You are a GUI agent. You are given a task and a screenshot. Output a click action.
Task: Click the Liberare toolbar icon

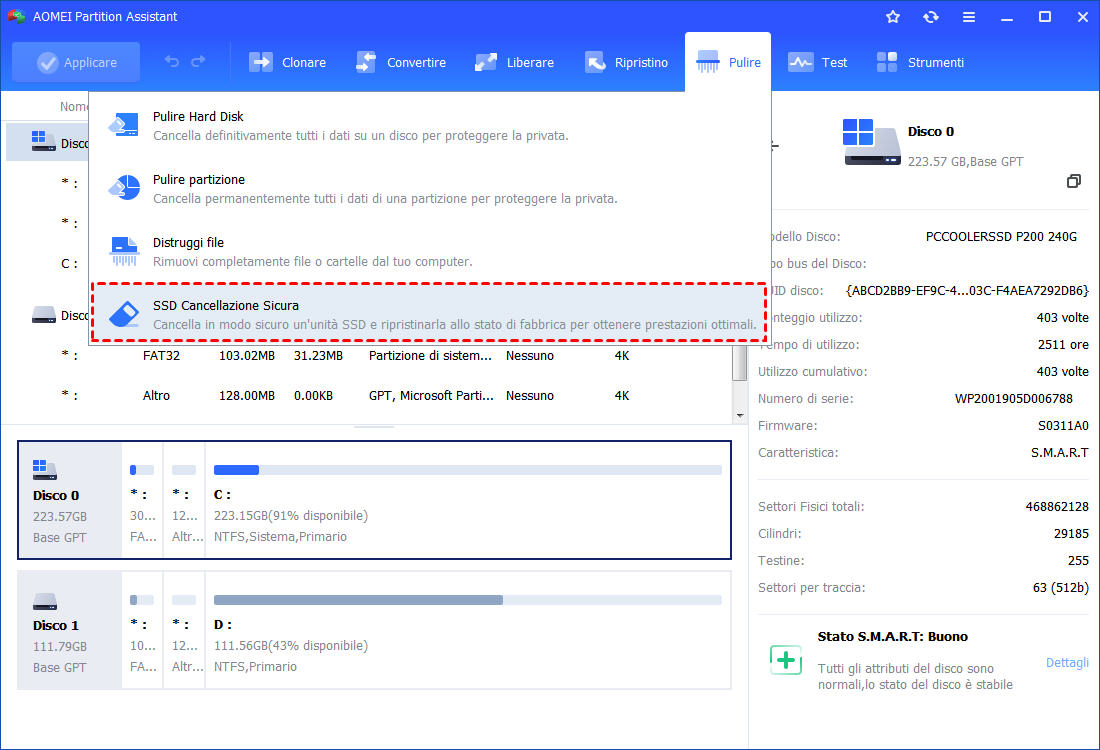point(485,62)
